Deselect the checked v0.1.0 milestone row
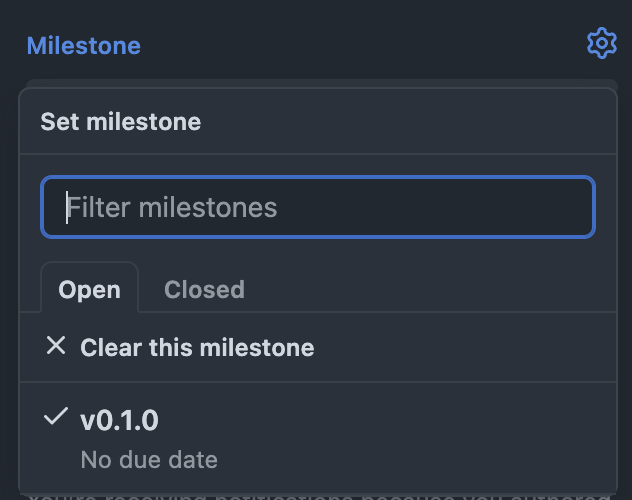The width and height of the screenshot is (632, 500). 300,438
